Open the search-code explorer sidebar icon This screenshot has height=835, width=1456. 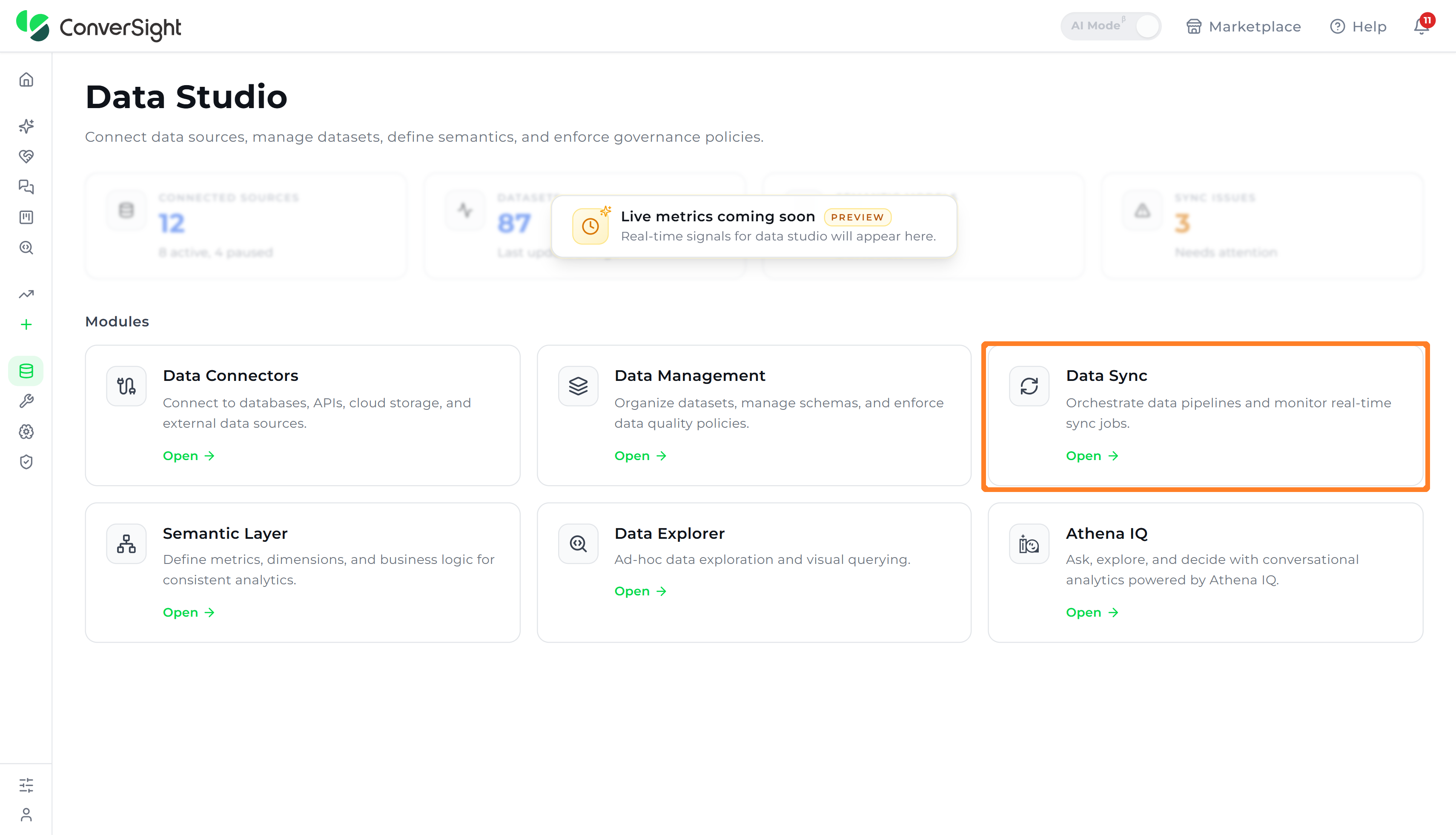[26, 248]
